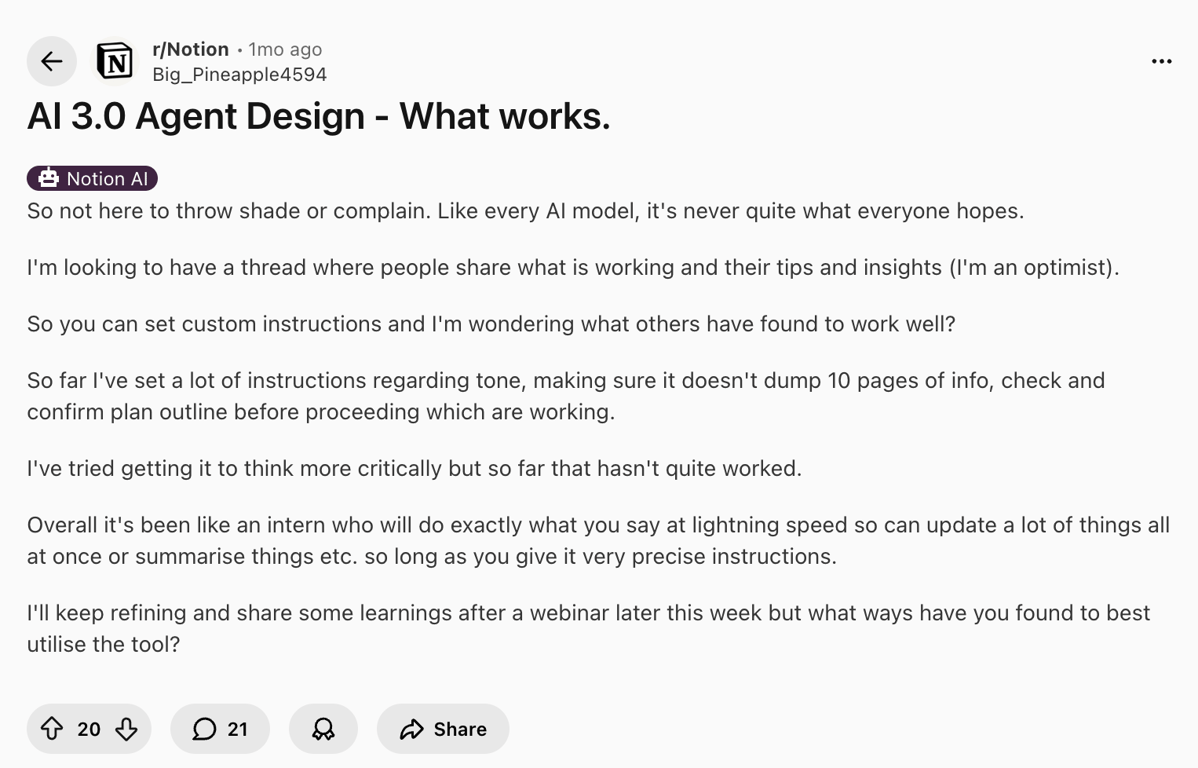
Task: Click the r/Notion community avatar logo
Action: click(114, 61)
